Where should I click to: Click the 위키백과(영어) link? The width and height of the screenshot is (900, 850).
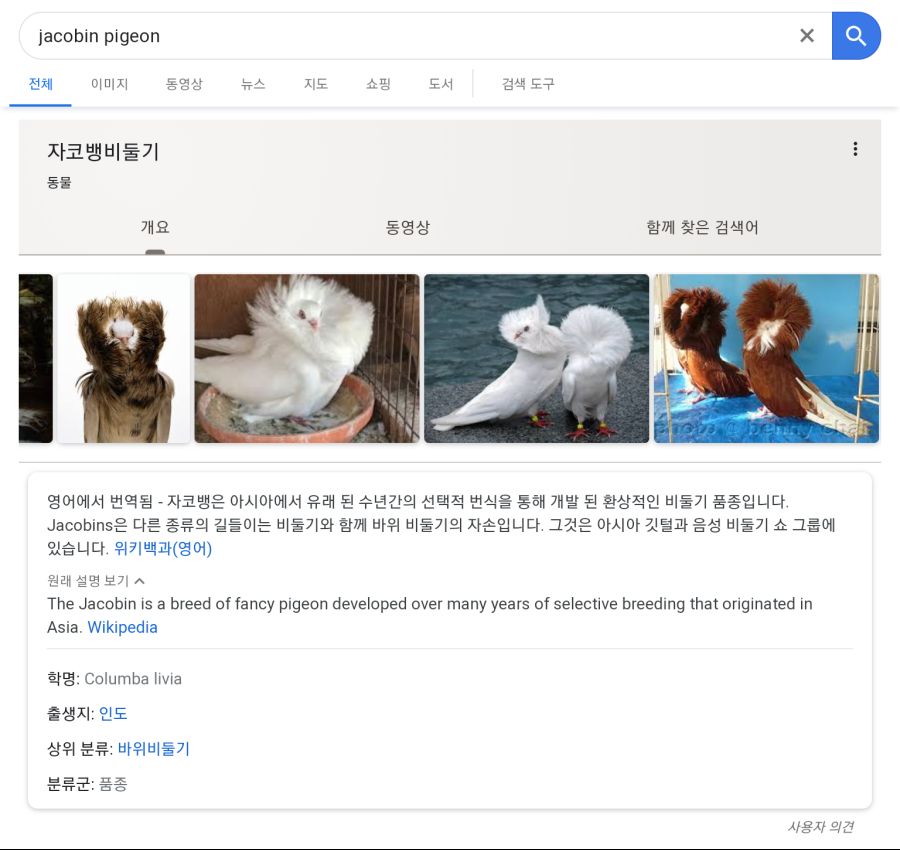pyautogui.click(x=163, y=548)
